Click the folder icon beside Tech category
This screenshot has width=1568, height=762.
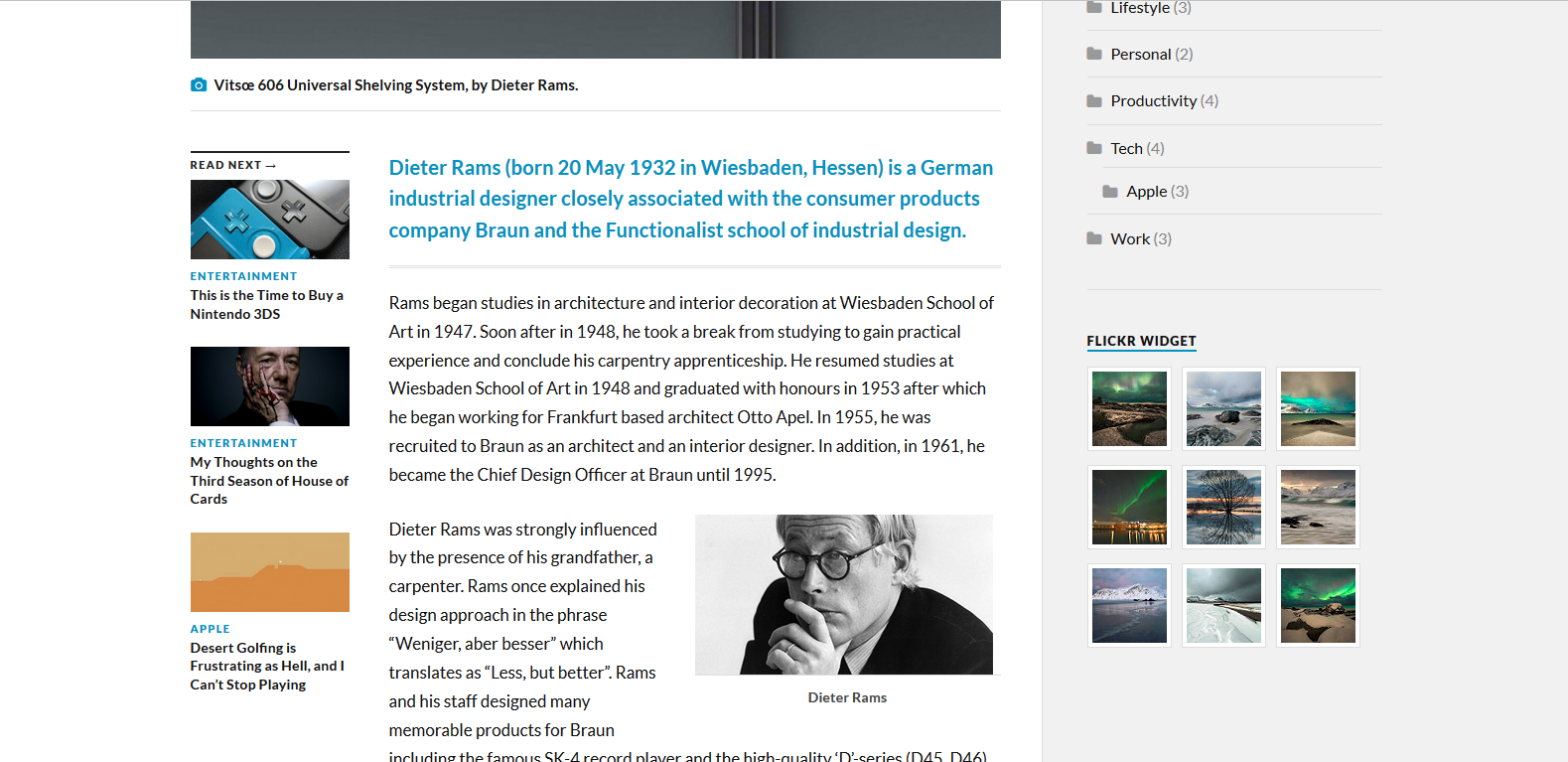point(1094,148)
